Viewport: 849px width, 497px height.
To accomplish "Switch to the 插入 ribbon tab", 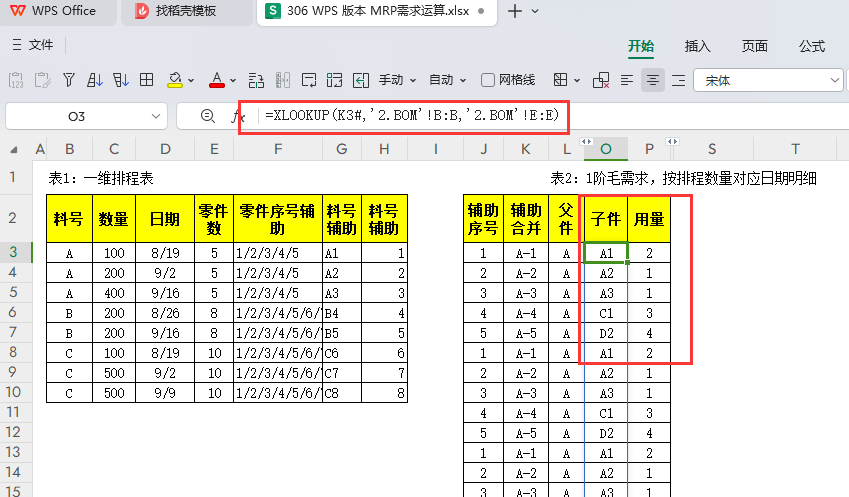I will 697,47.
